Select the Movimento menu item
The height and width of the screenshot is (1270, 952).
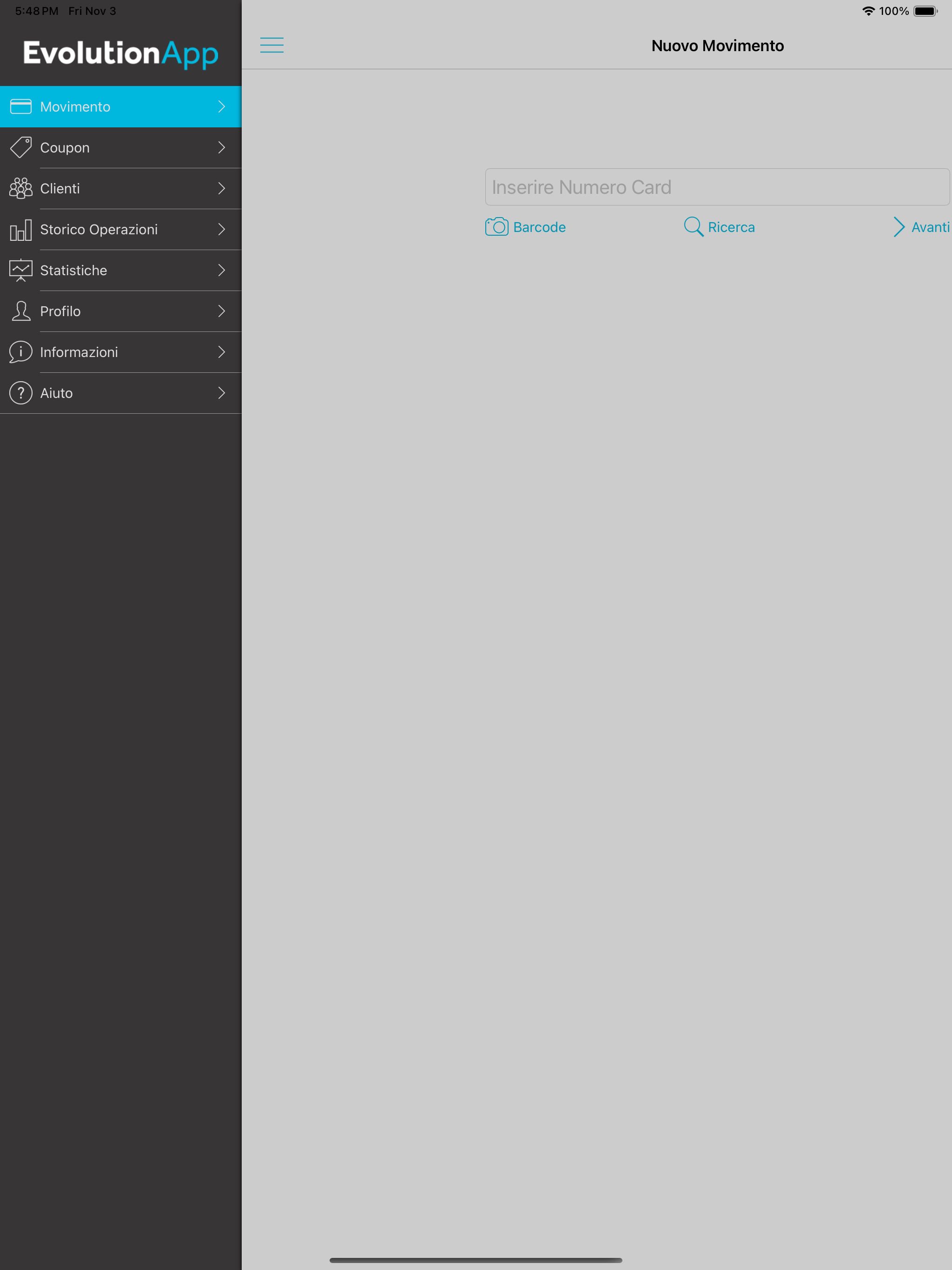(120, 106)
